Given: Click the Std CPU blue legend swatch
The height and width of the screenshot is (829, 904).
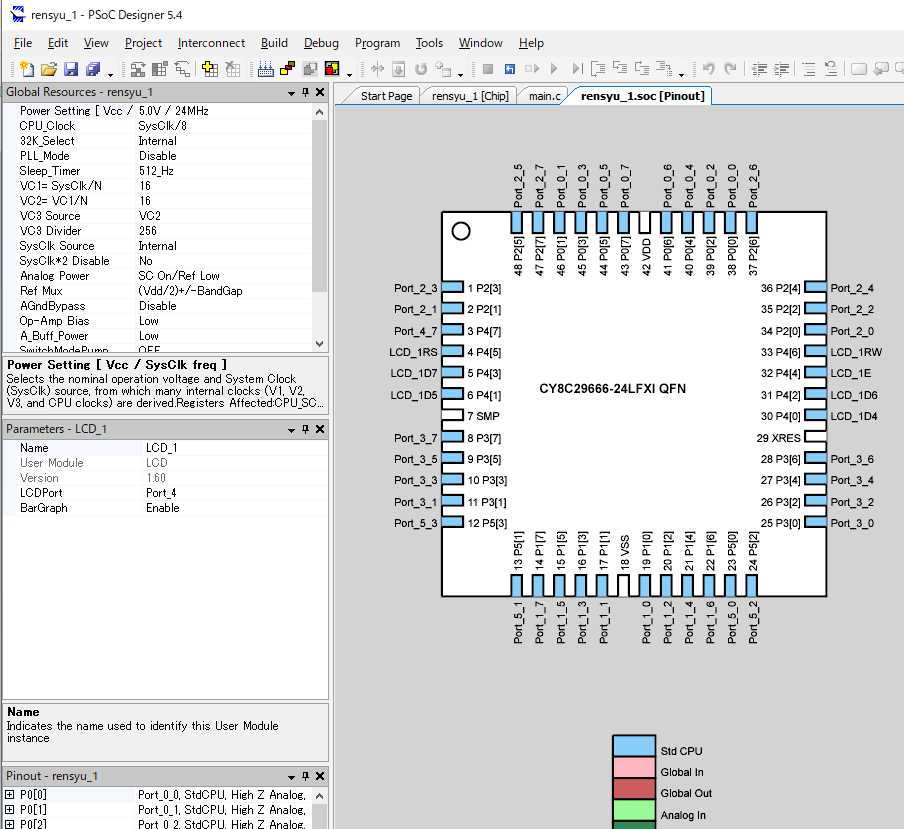Looking at the screenshot, I should tap(634, 746).
